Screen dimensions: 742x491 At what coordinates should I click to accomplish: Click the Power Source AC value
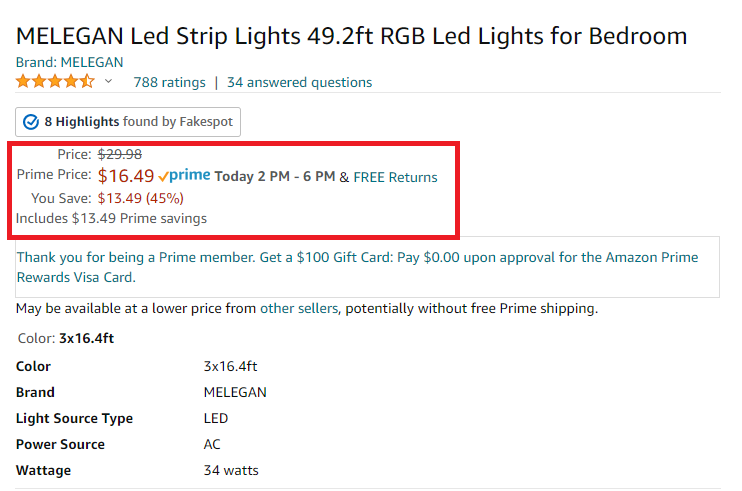(x=212, y=444)
